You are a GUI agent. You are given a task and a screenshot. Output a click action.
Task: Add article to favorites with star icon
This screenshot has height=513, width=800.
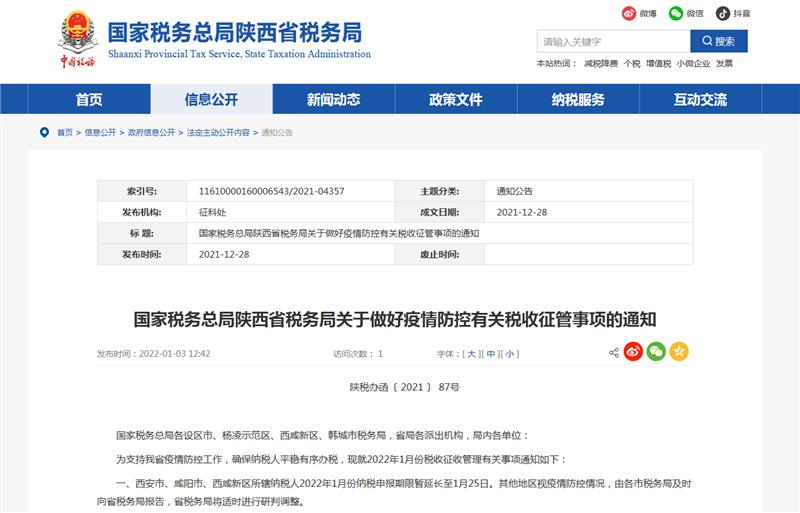(x=679, y=352)
